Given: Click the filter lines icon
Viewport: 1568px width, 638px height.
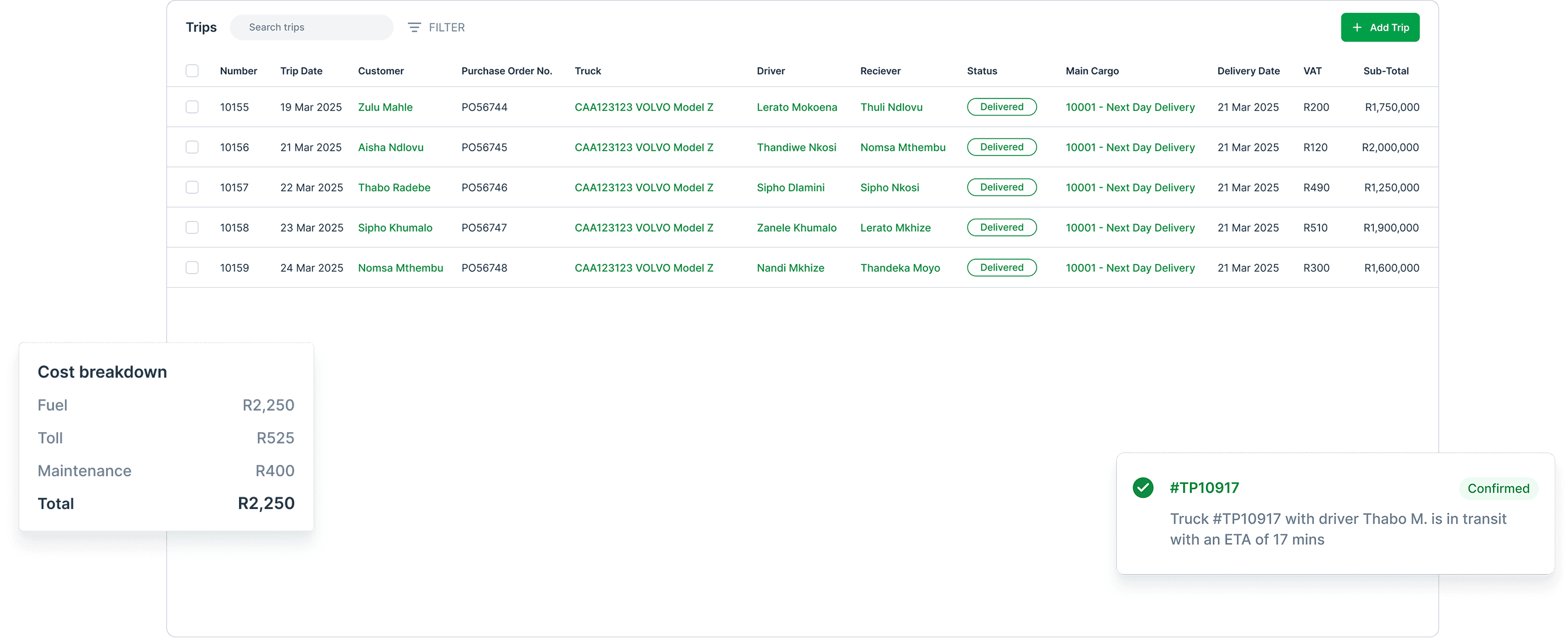Looking at the screenshot, I should (414, 28).
